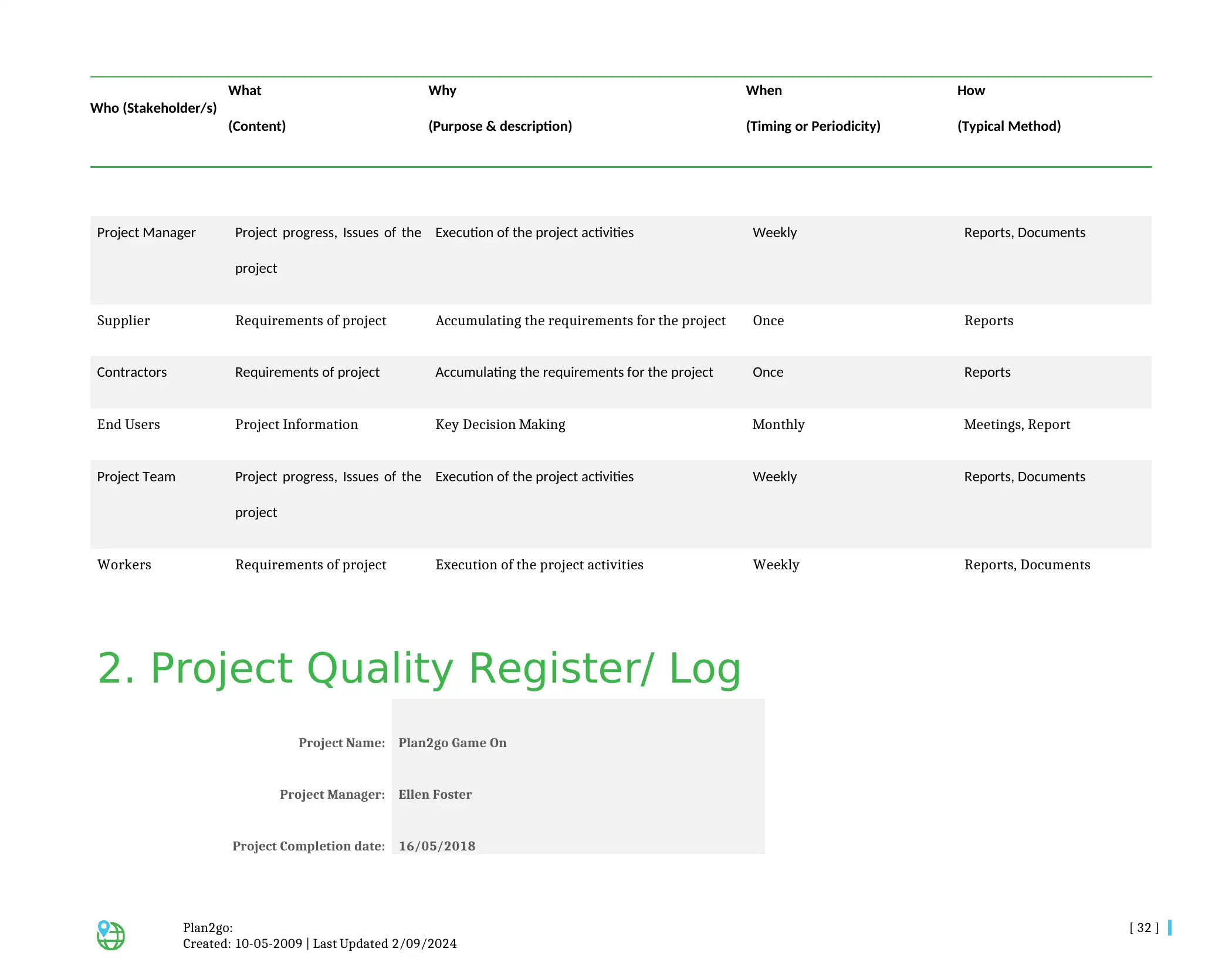Image resolution: width=1232 pixels, height=969 pixels.
Task: Click the 'Supplier' stakeholder cell
Action: (123, 320)
